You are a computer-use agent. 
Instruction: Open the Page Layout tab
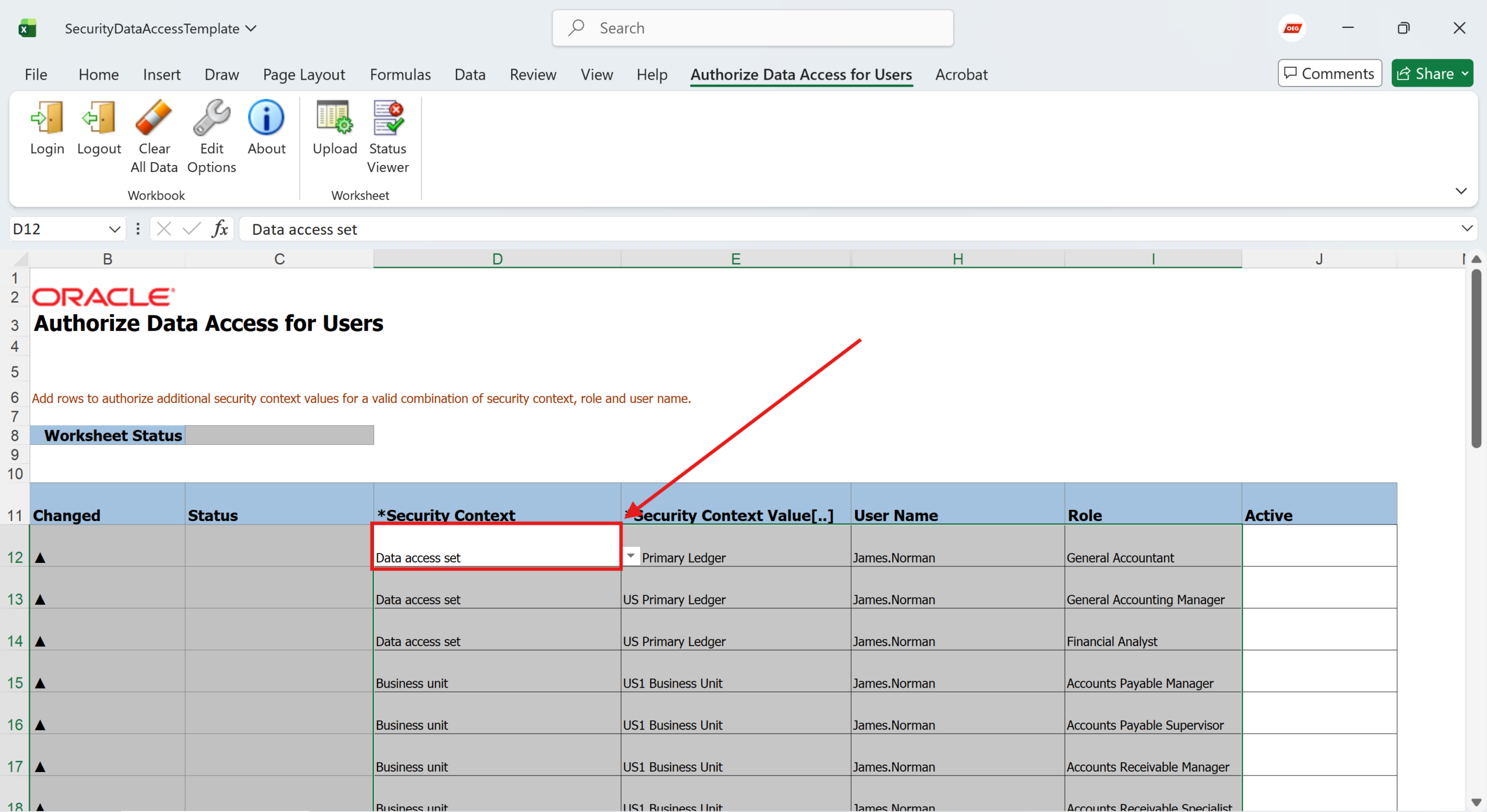pyautogui.click(x=304, y=74)
